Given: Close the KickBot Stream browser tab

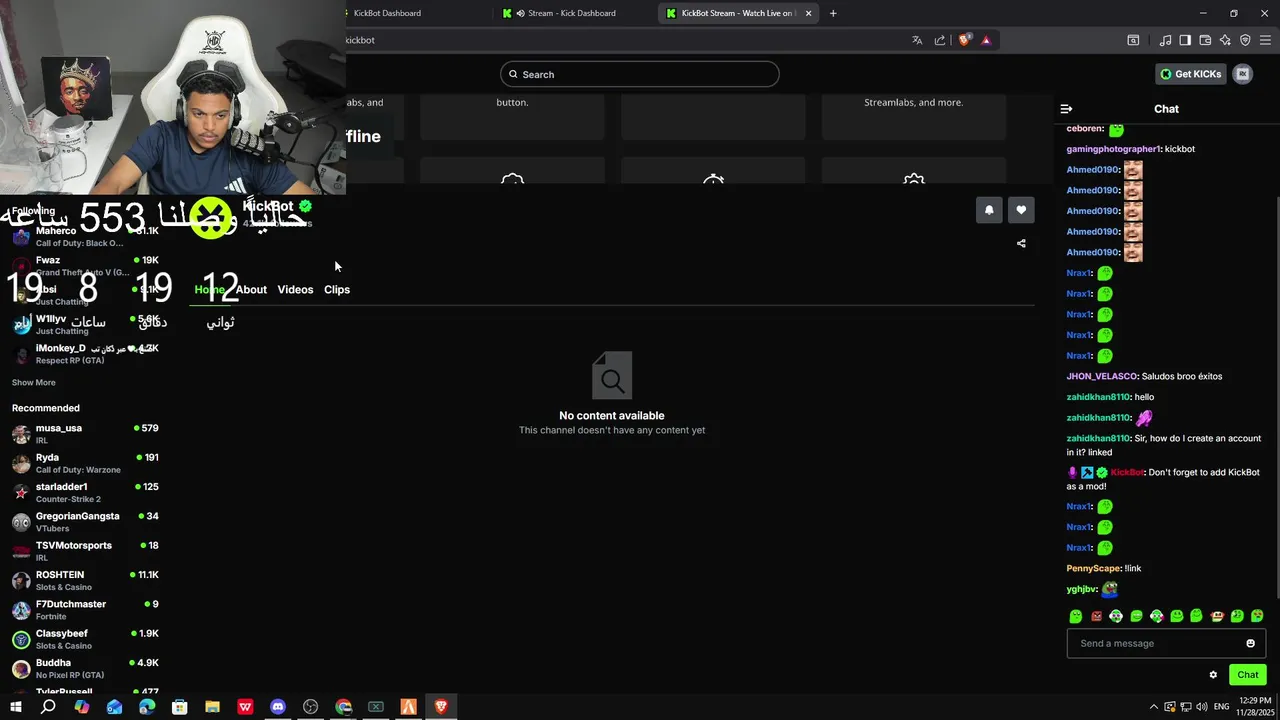Looking at the screenshot, I should tap(808, 13).
